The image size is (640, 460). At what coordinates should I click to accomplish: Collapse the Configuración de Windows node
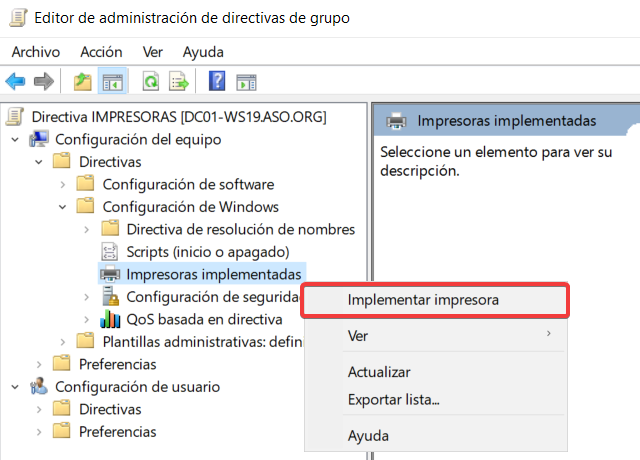tap(63, 207)
